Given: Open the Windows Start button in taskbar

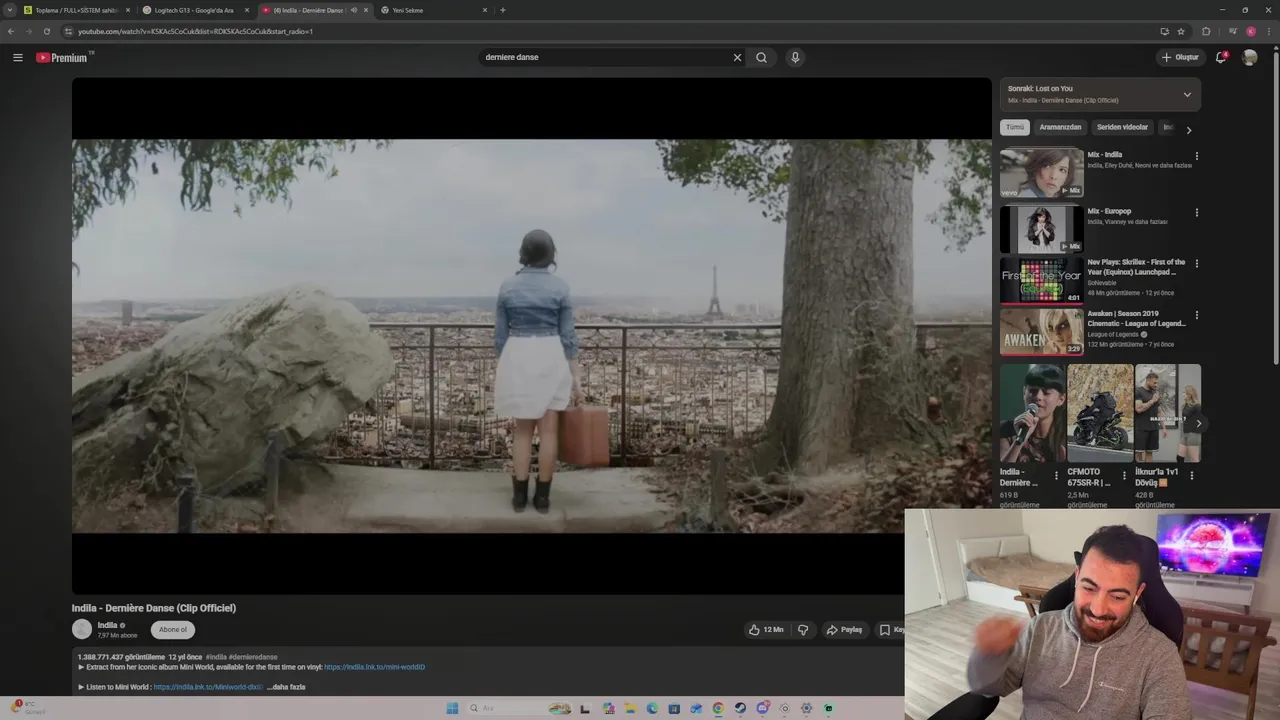Looking at the screenshot, I should click(452, 708).
